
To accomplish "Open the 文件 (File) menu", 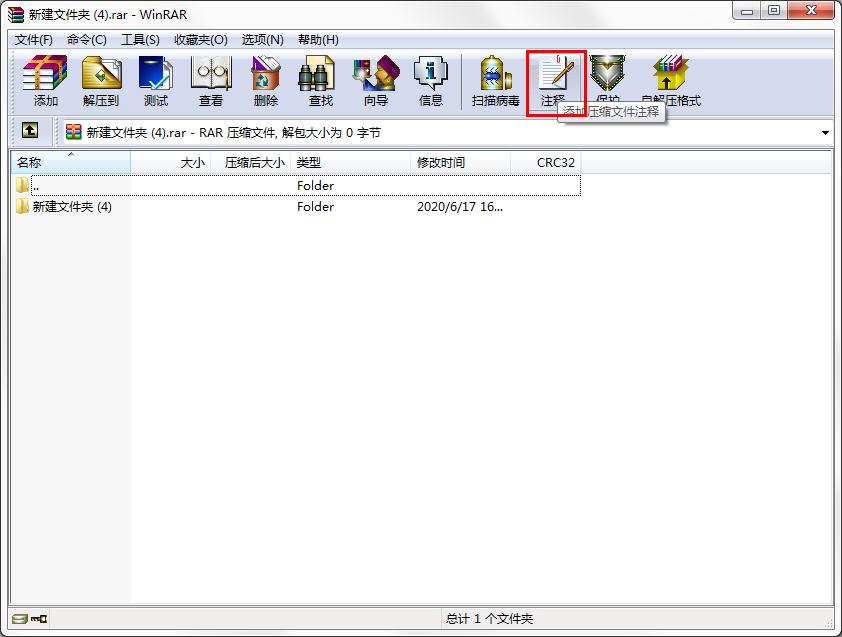I will pos(32,38).
